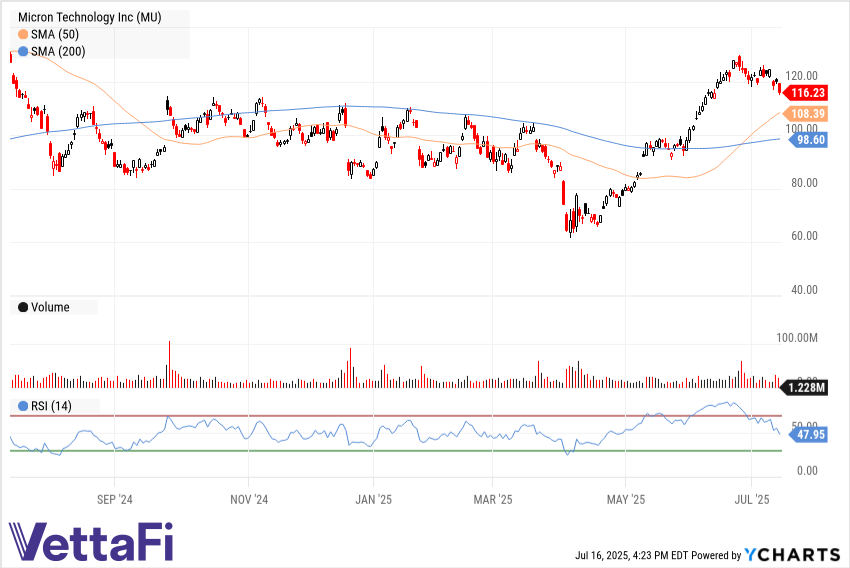The image size is (850, 568).
Task: Click the blue SMA (200) legend dot
Action: tap(23, 52)
